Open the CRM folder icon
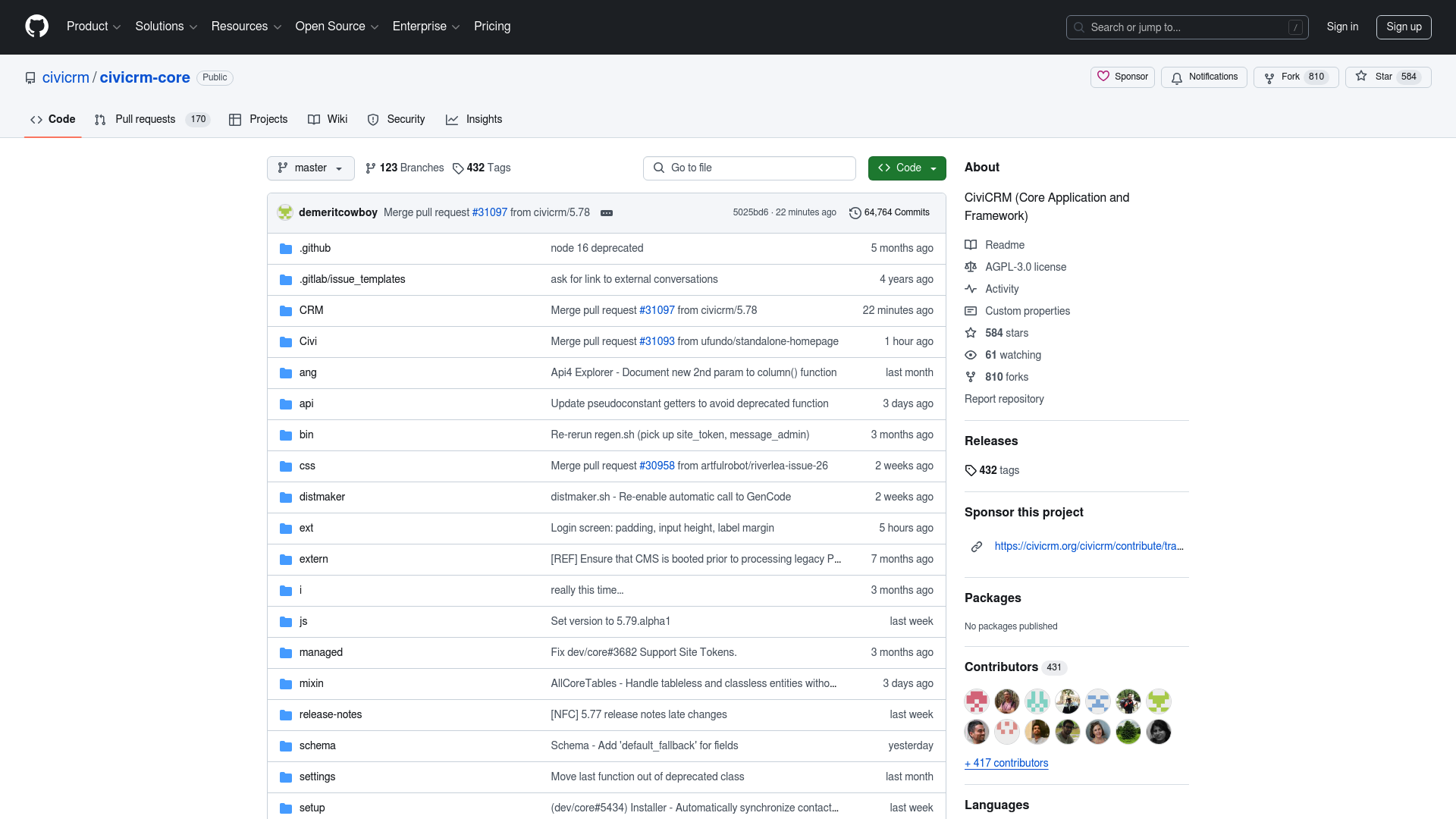The image size is (1456, 819). (286, 311)
